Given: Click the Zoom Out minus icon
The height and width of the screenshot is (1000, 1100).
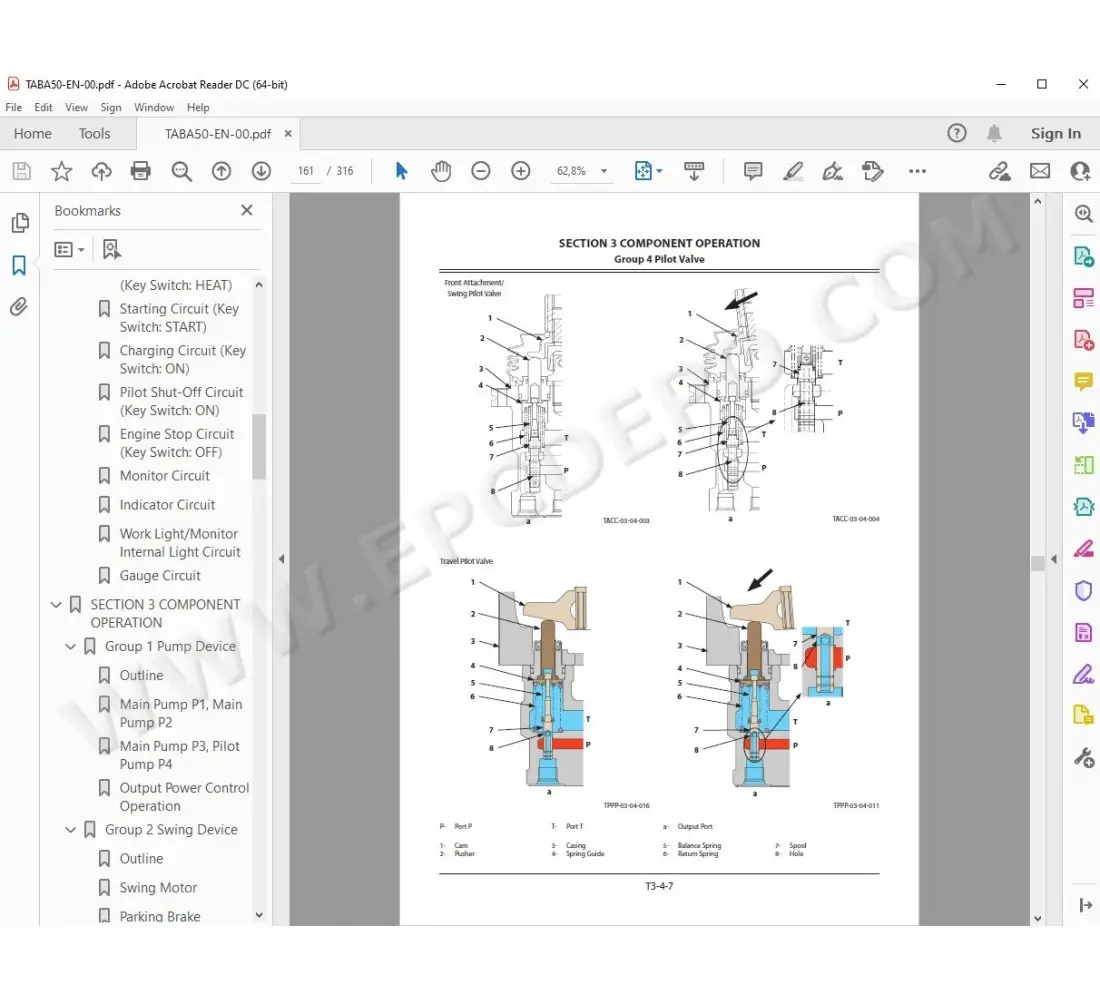Looking at the screenshot, I should pos(481,171).
